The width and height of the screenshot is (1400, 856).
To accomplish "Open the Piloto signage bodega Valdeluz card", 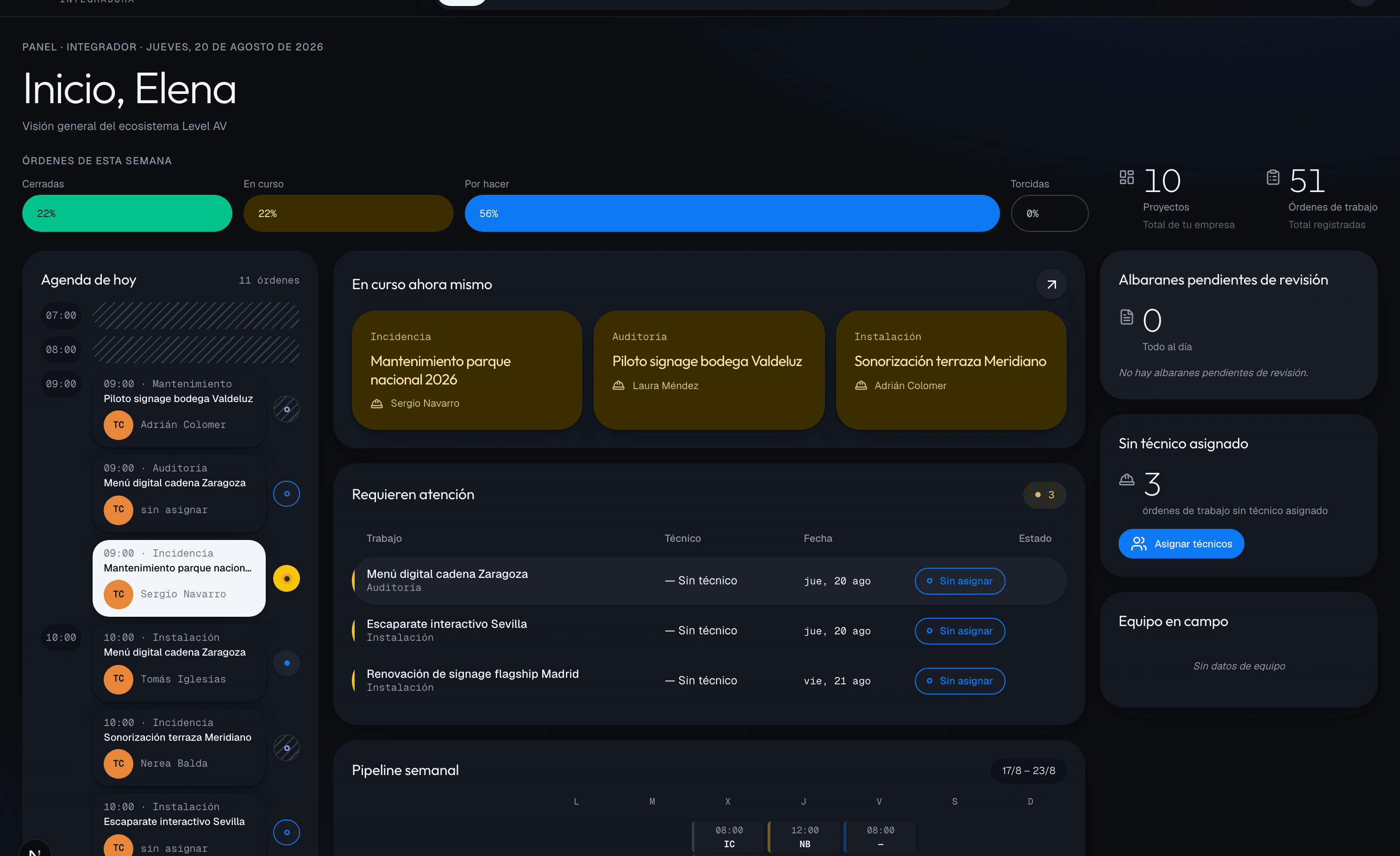I will click(708, 370).
